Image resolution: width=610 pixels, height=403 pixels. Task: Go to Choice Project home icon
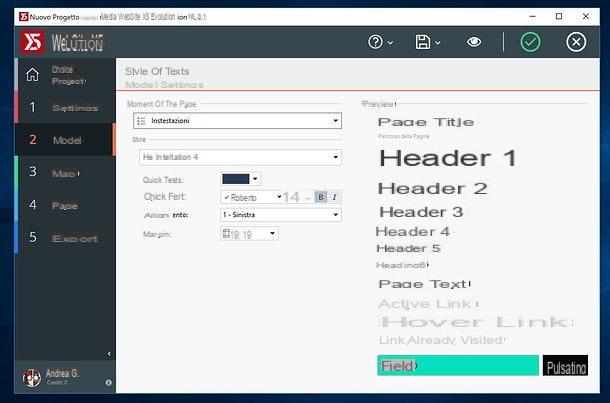click(x=33, y=75)
